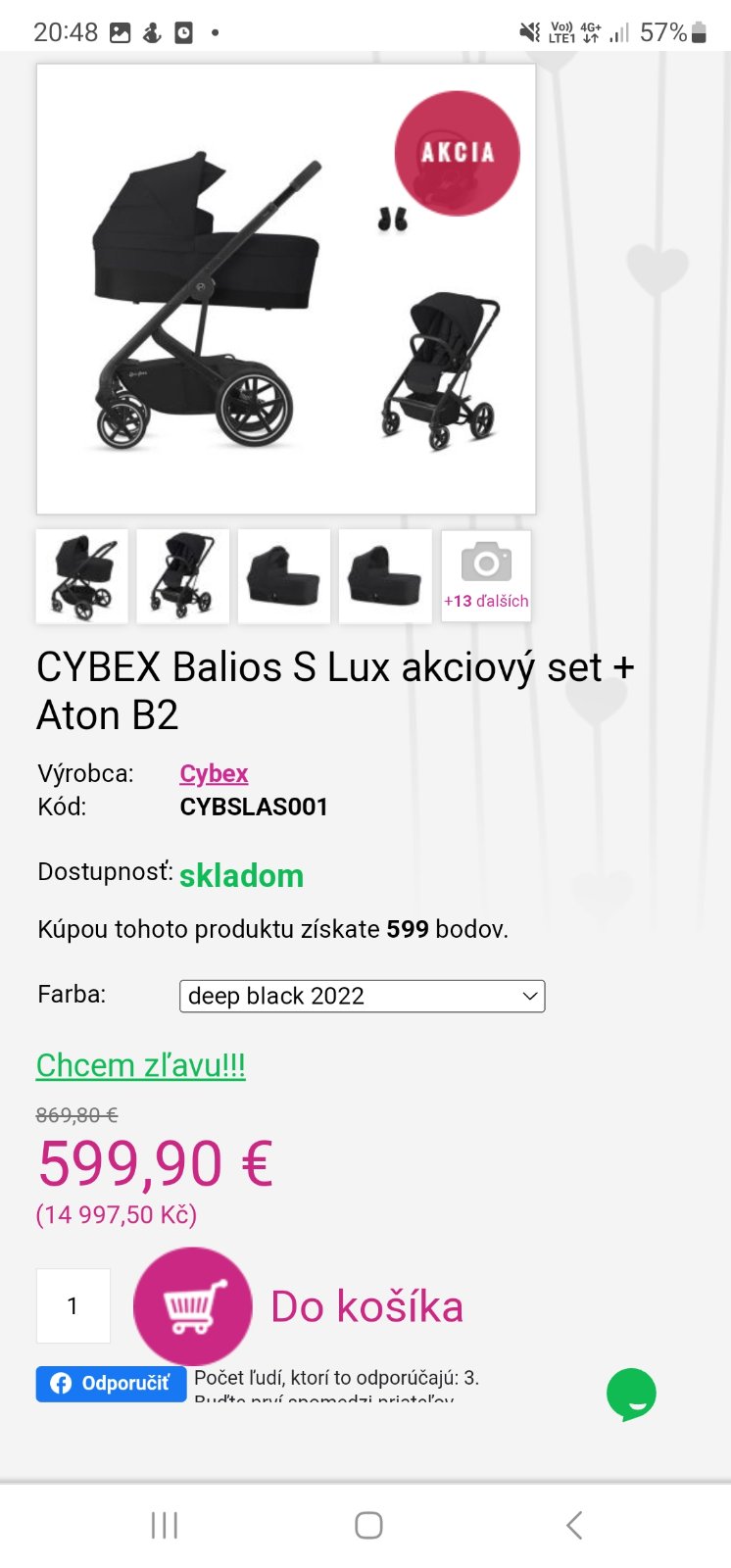Screen dimensions: 731x1568
Task: Click the red AKCIA badge
Action: 457,153
